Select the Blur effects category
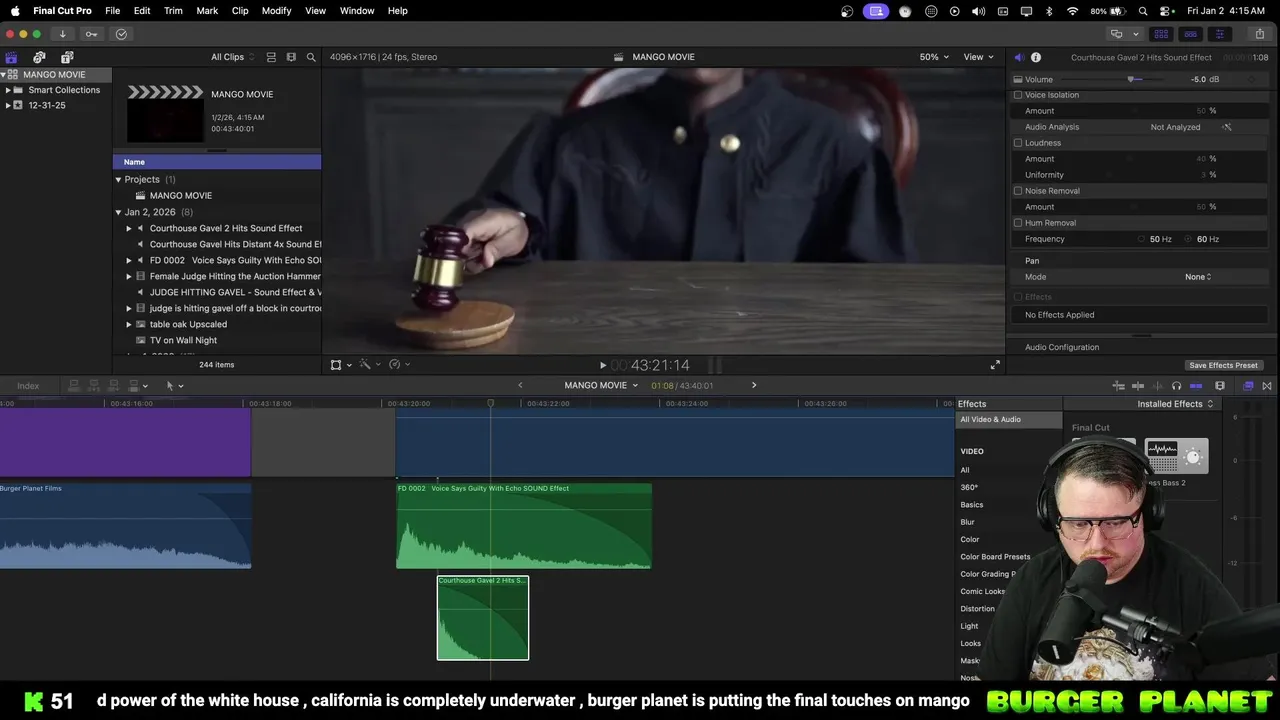1280x720 pixels. pos(967,522)
